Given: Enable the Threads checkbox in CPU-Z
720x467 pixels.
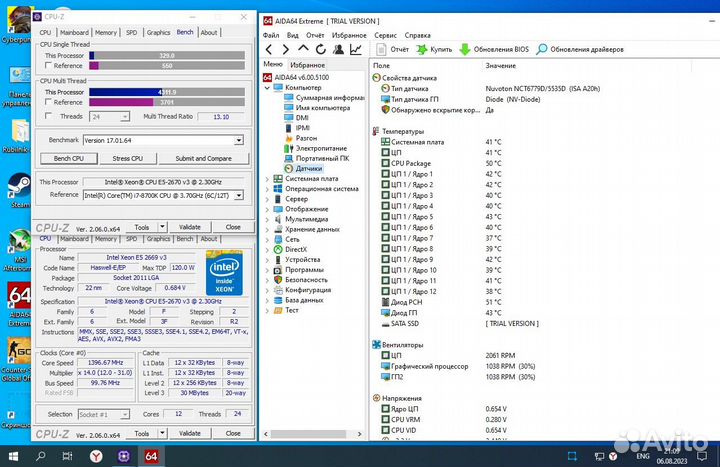Looking at the screenshot, I should (x=48, y=116).
